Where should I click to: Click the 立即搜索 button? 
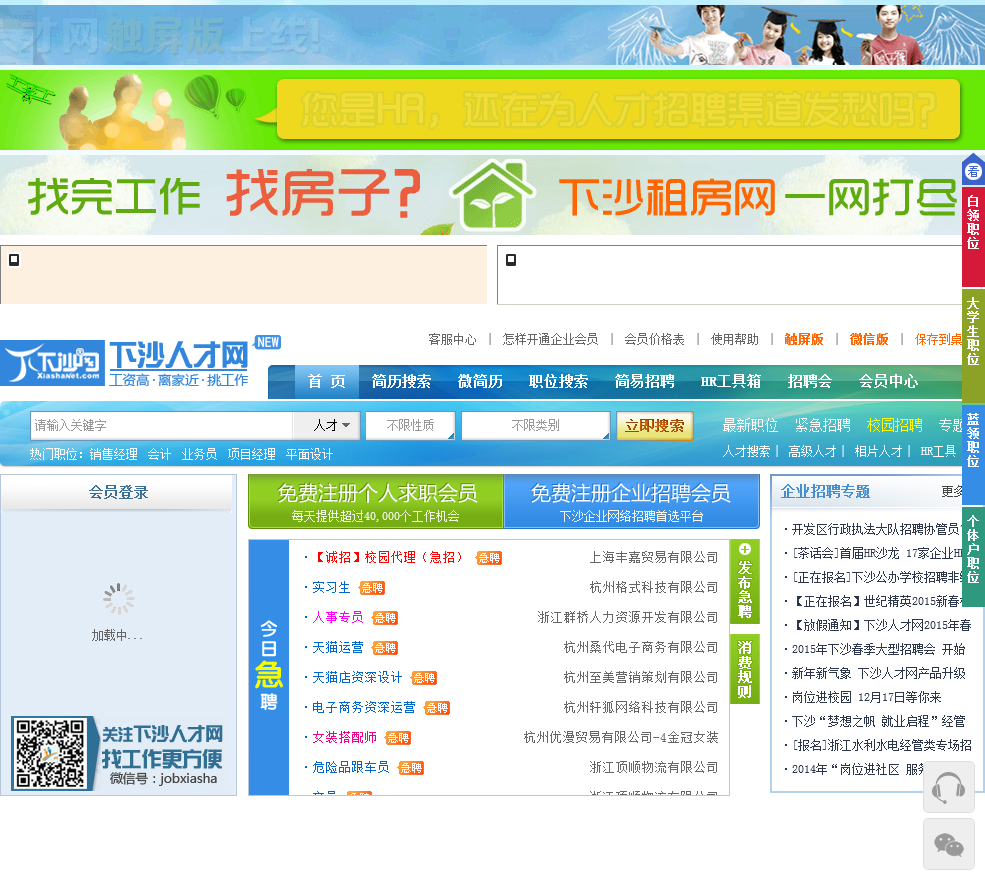point(655,426)
